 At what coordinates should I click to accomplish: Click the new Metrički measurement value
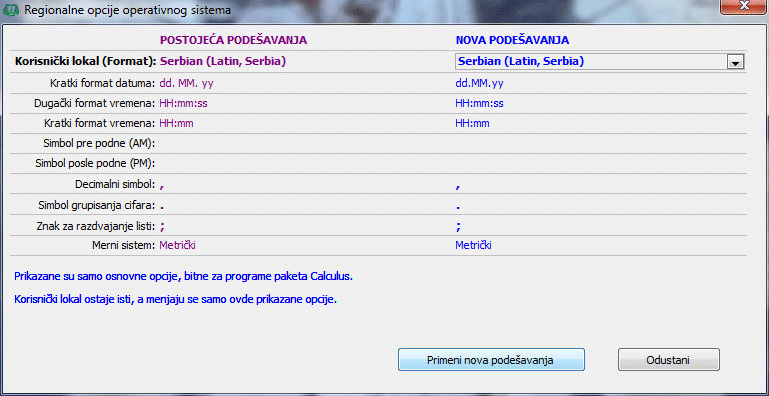[473, 245]
